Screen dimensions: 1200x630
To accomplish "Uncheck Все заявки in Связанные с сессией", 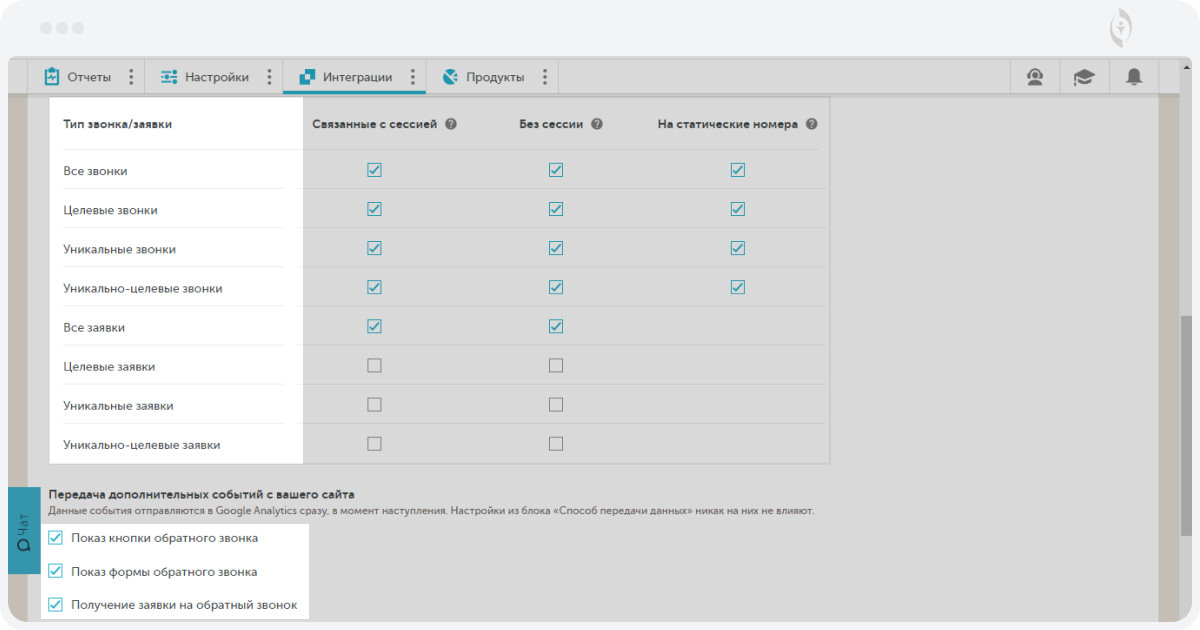I will click(x=374, y=326).
